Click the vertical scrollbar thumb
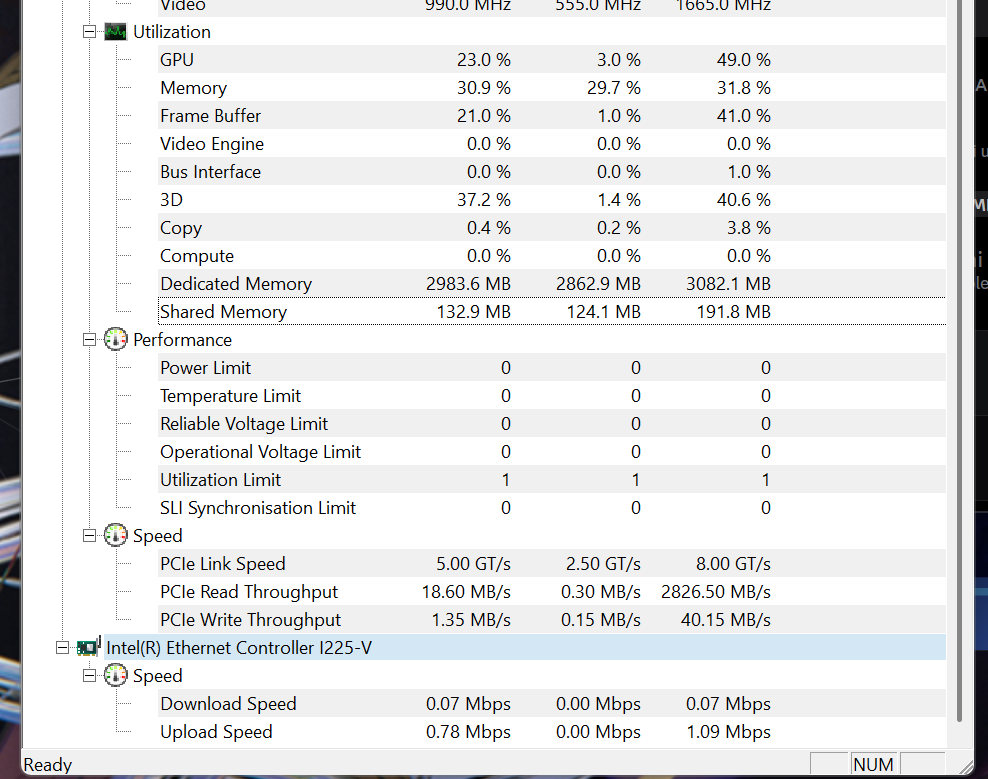Viewport: 988px width, 779px height. (x=960, y=359)
